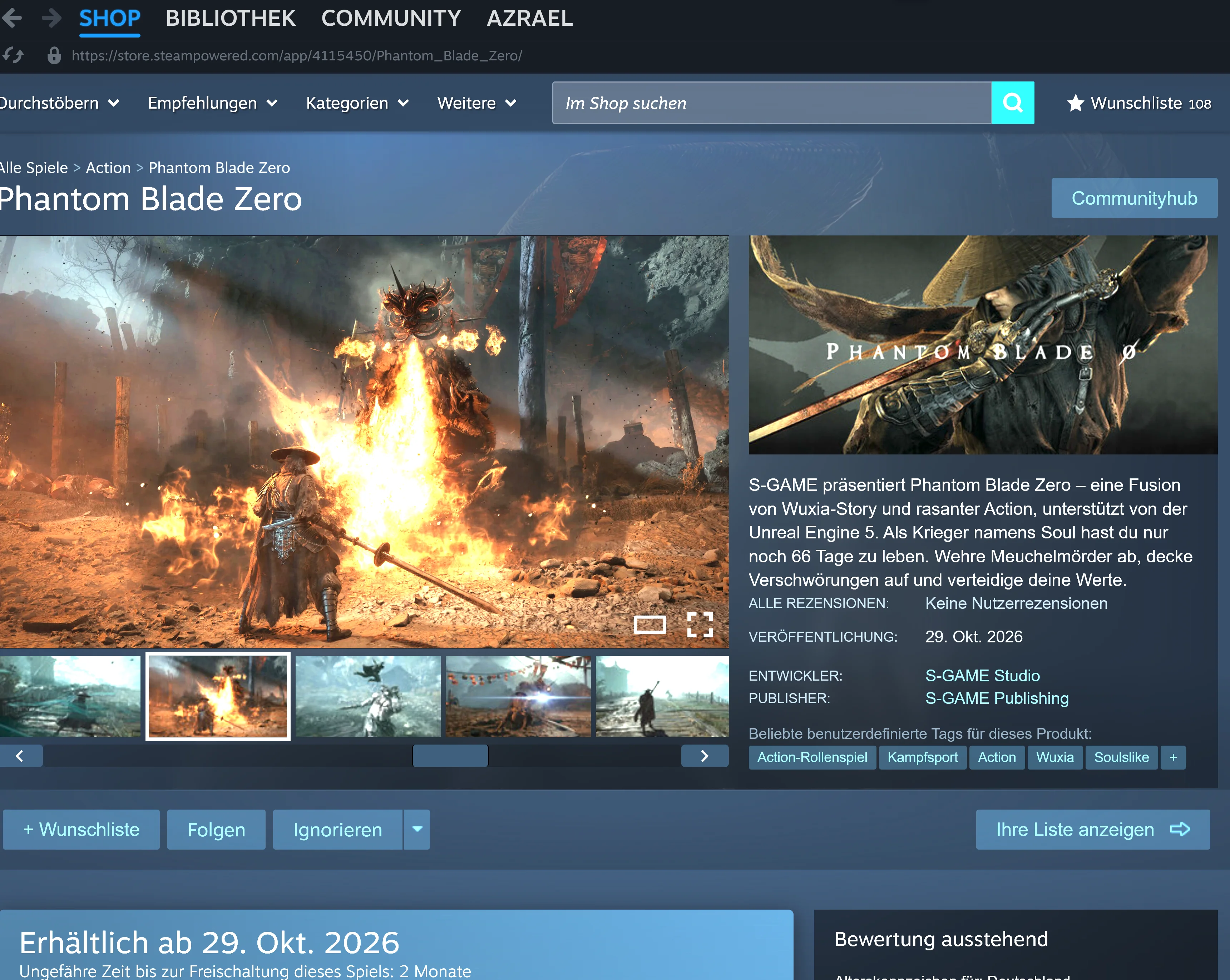This screenshot has width=1230, height=980.
Task: Select the selected fire boss thumbnail
Action: click(217, 696)
